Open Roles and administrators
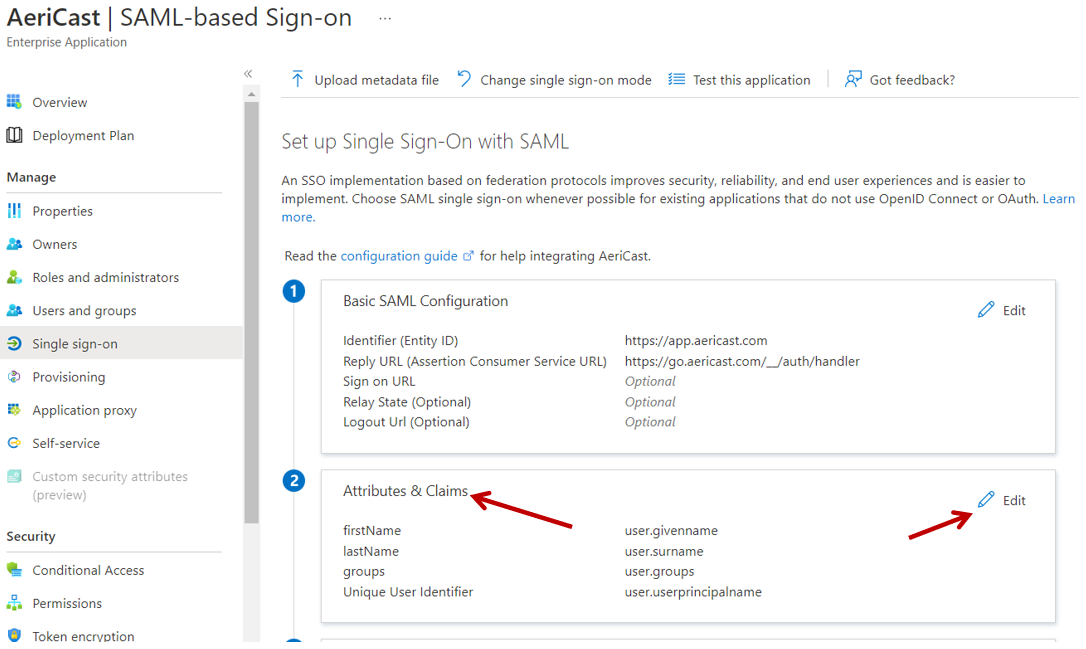Screen dimensions: 1086x649 tap(105, 278)
